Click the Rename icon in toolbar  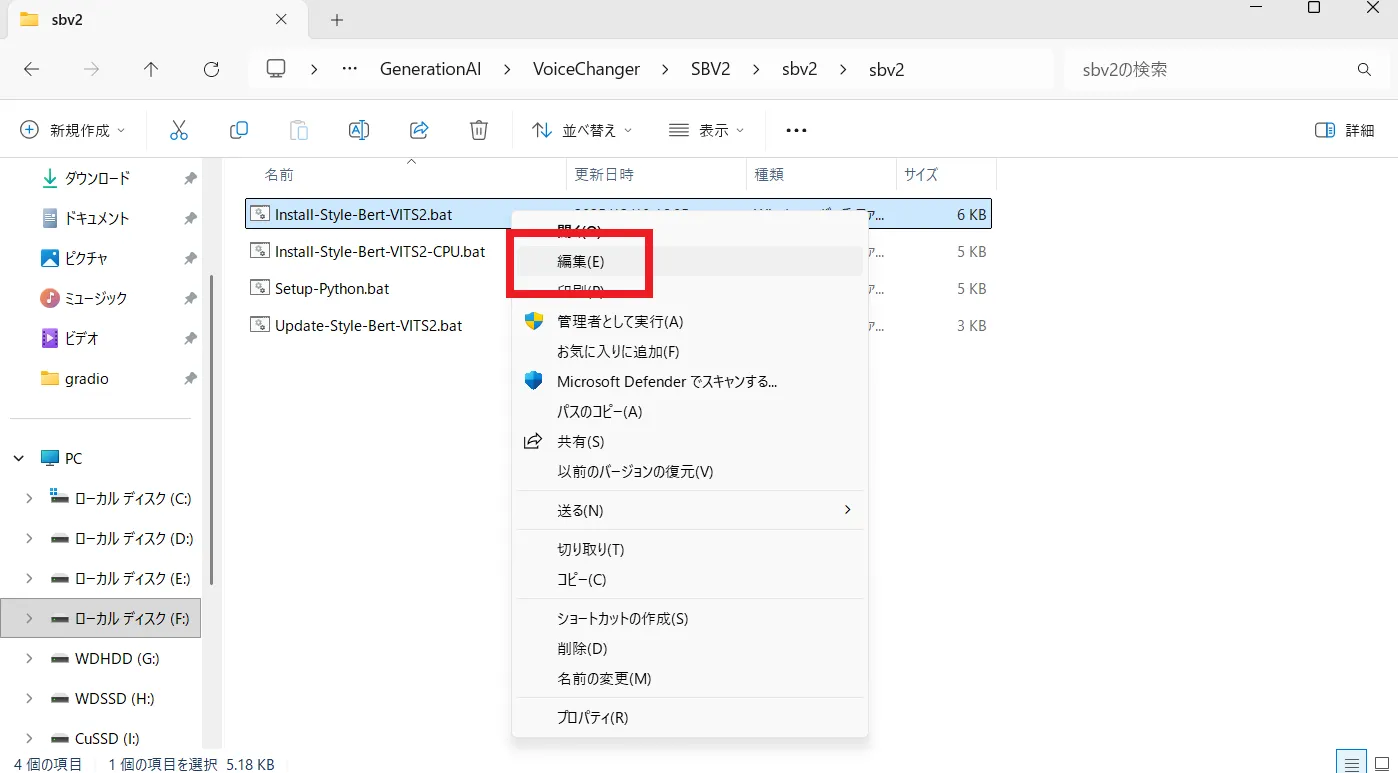[359, 130]
